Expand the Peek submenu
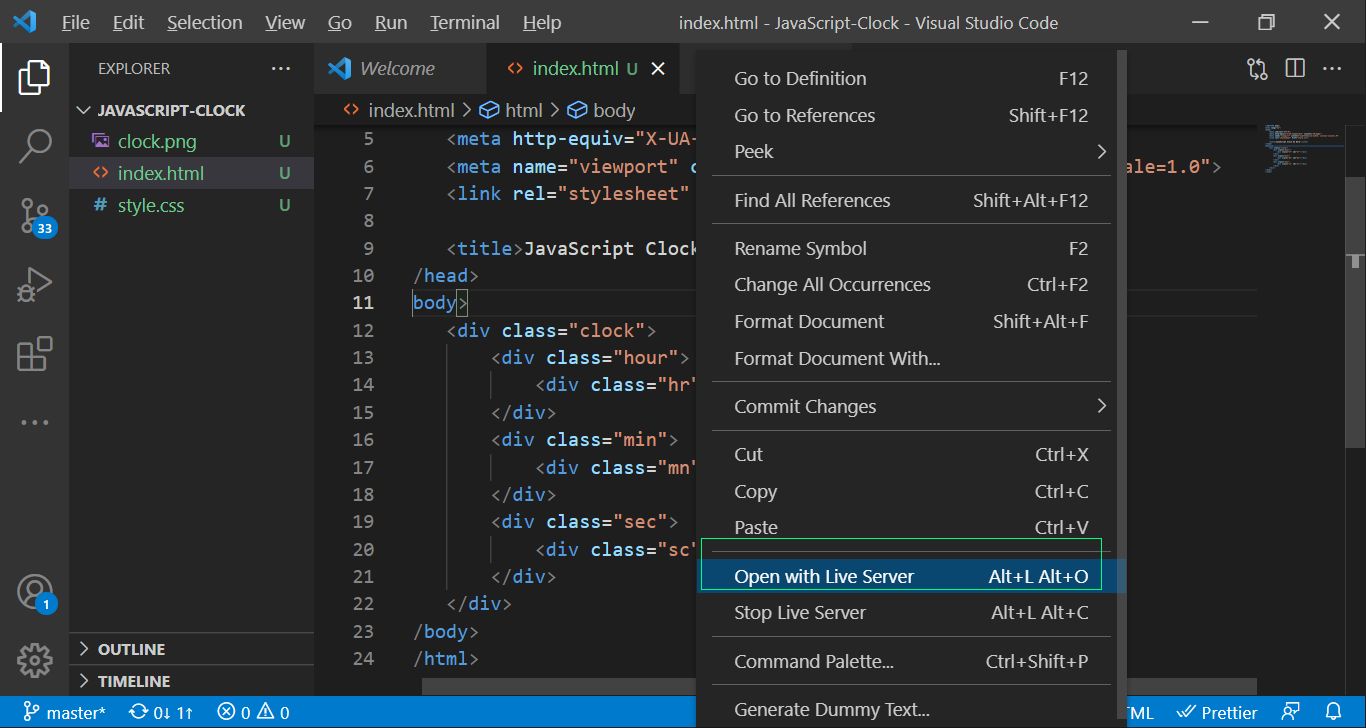Viewport: 1366px width, 728px height. point(911,152)
